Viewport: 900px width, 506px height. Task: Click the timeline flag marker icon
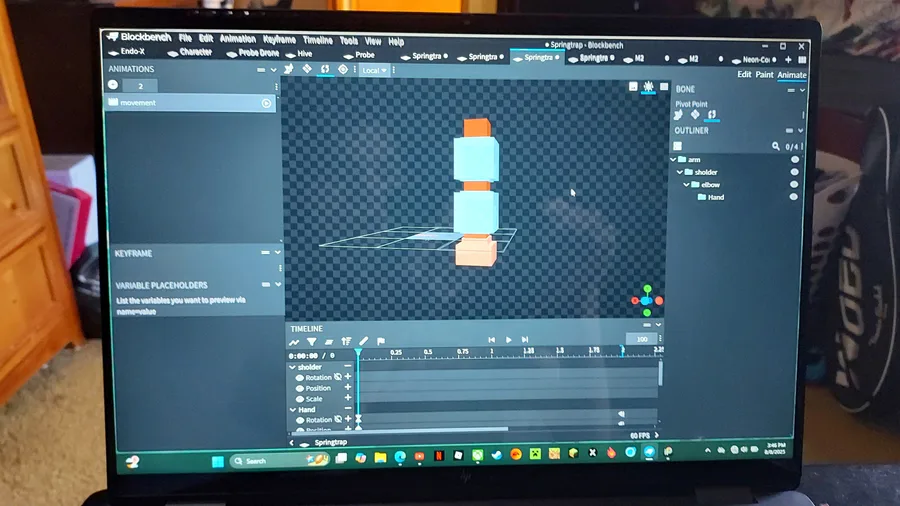[381, 341]
